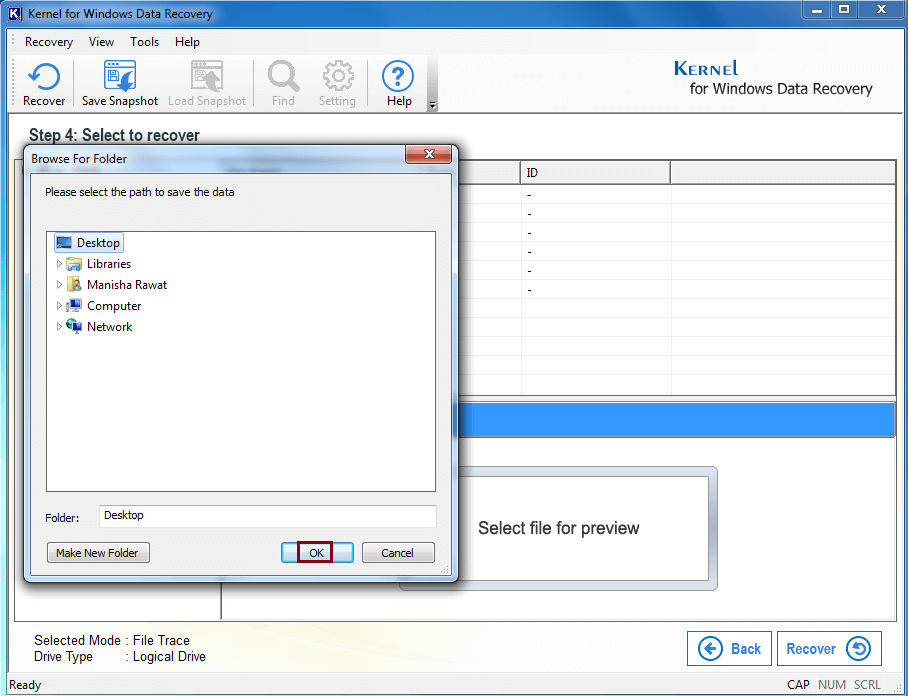Click the ID column header
Viewport: 908px width, 696px height.
pyautogui.click(x=595, y=173)
